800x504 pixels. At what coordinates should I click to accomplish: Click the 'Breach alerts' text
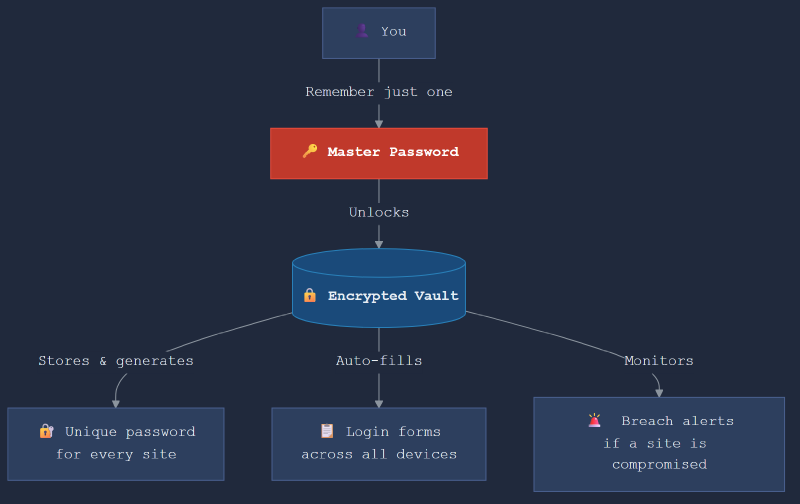[678, 421]
